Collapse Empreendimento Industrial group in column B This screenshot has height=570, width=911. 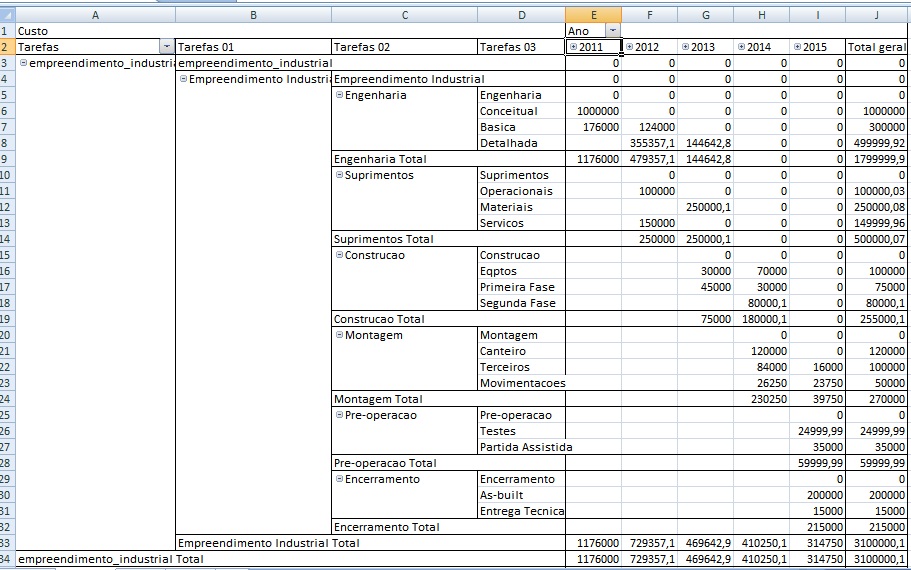[x=183, y=78]
